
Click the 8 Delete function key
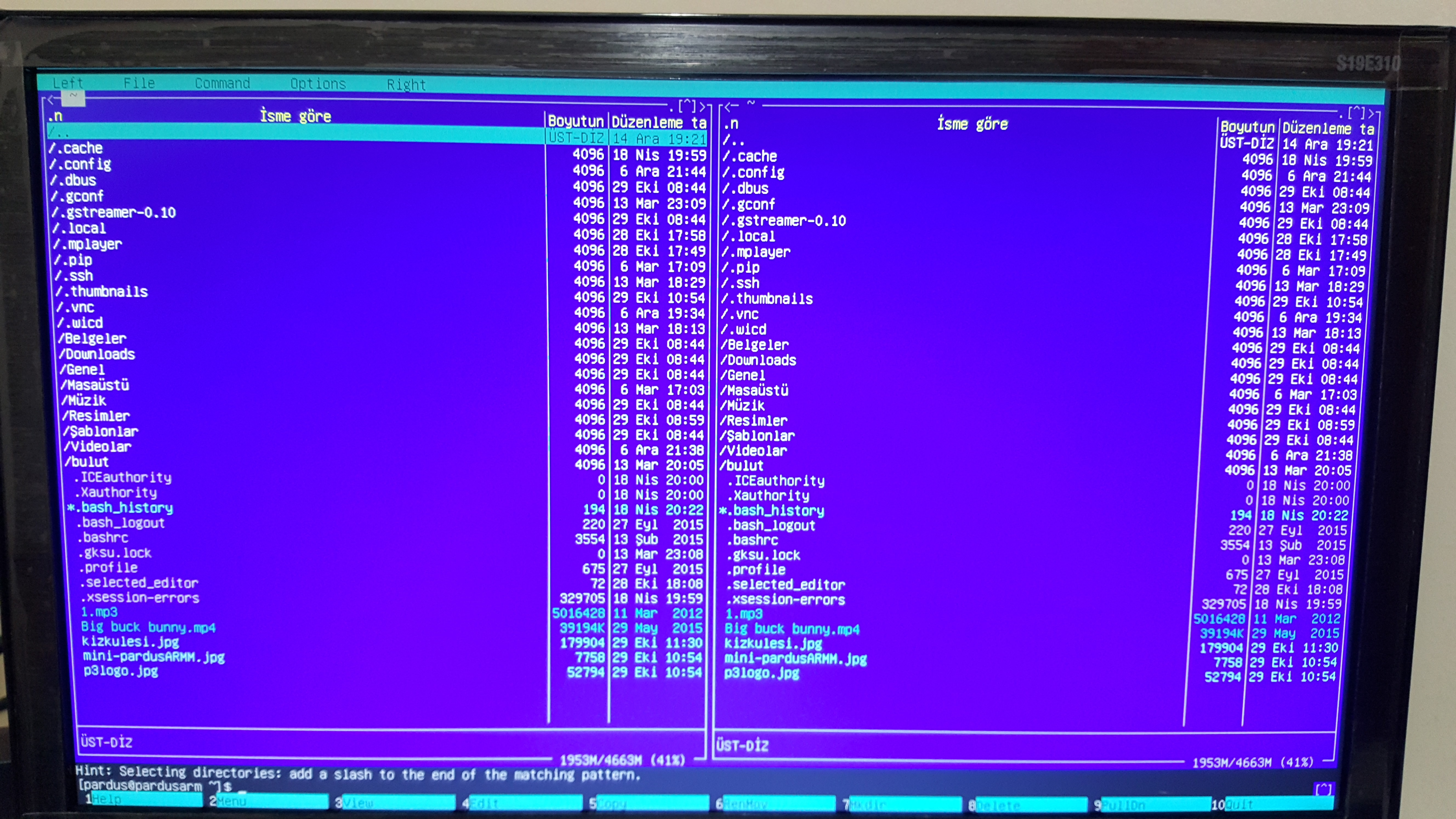point(1028,804)
